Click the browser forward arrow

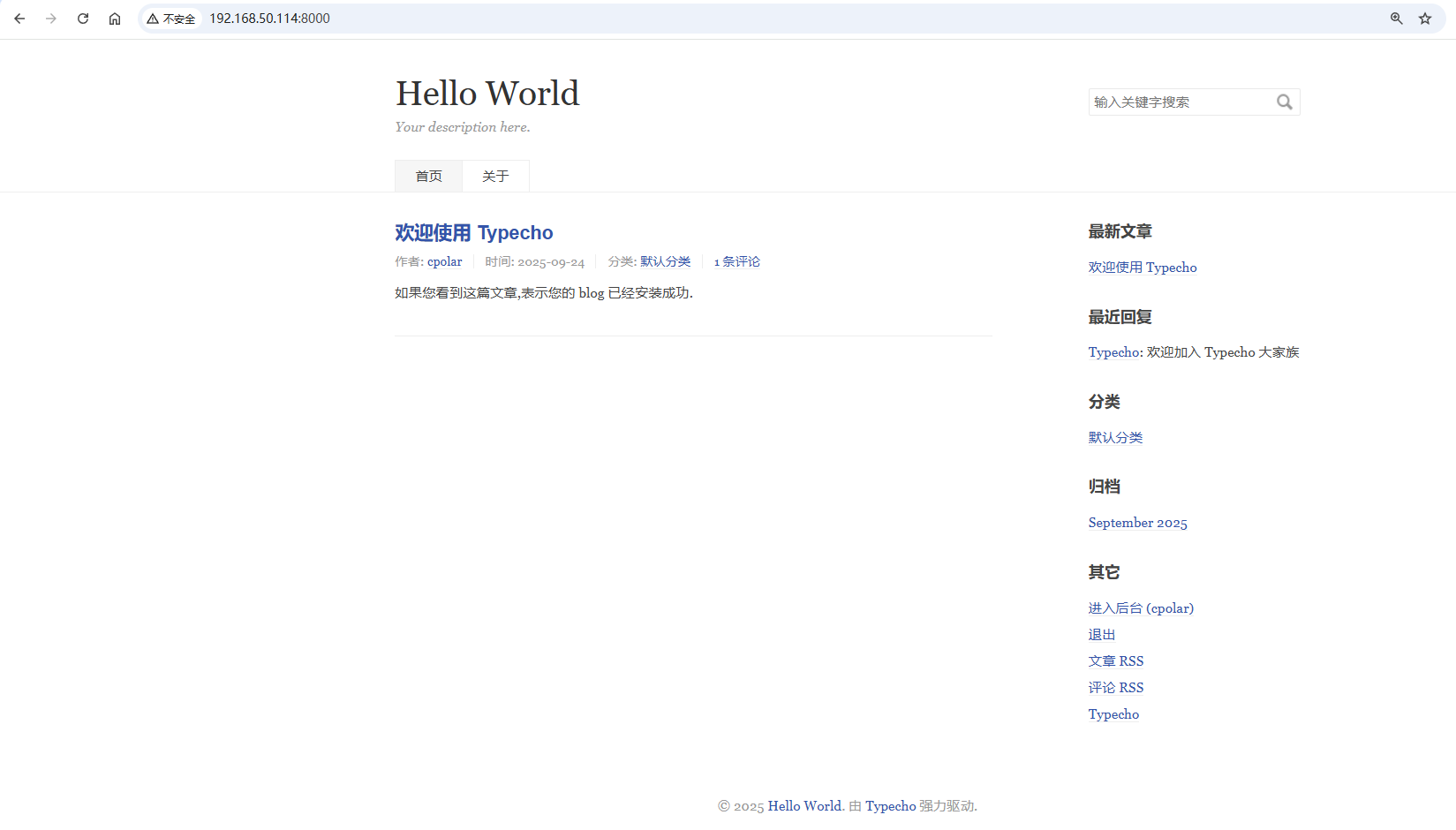point(51,19)
